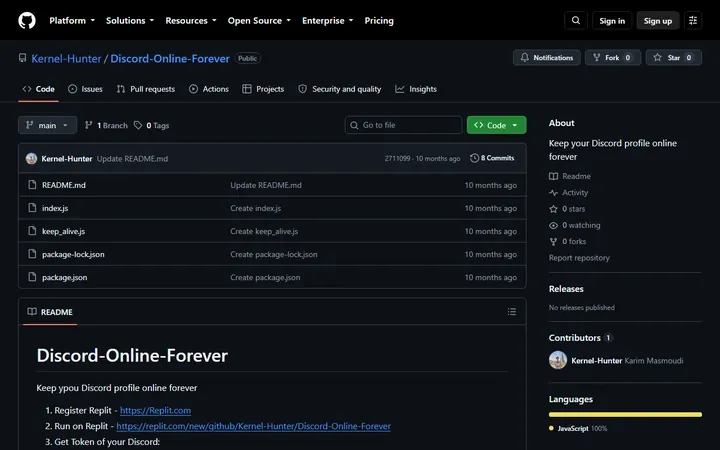
Task: Click the file icon next to keep_alive.js
Action: click(x=32, y=231)
